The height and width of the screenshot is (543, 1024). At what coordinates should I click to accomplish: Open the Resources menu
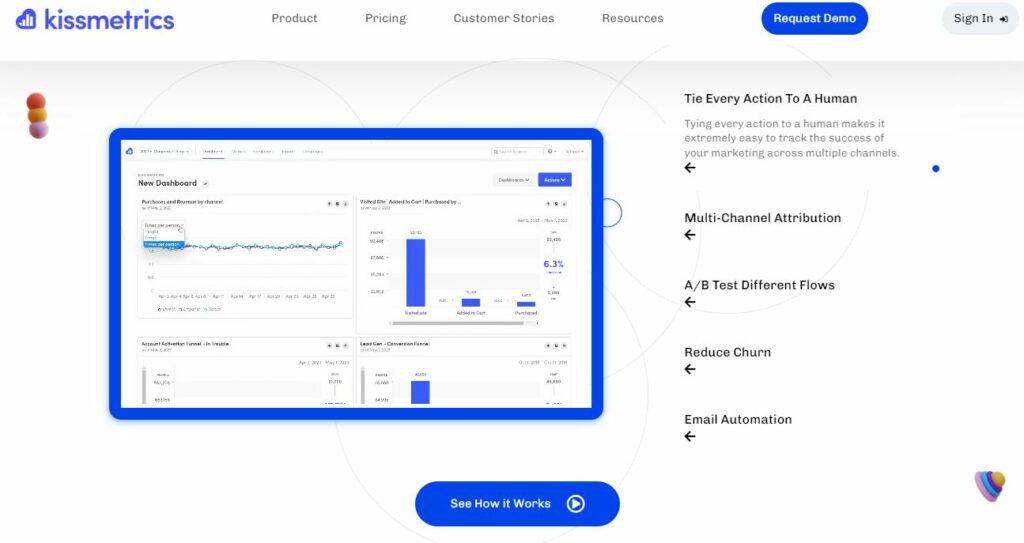tap(632, 18)
